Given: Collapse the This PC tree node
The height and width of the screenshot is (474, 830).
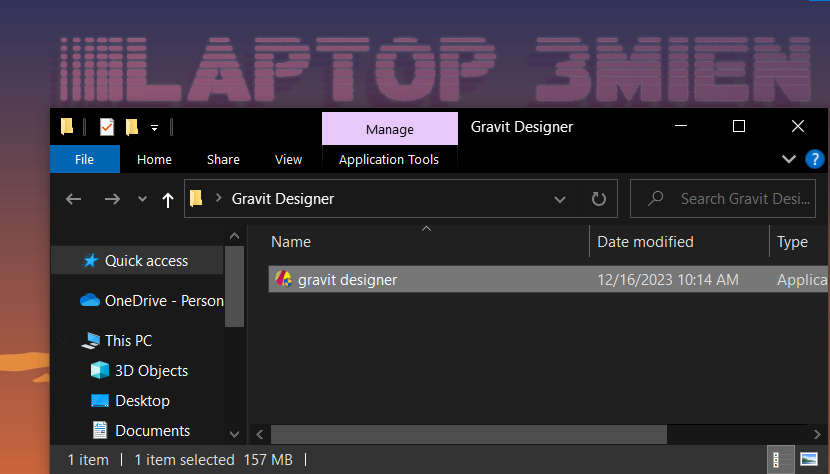Looking at the screenshot, I should [65, 341].
